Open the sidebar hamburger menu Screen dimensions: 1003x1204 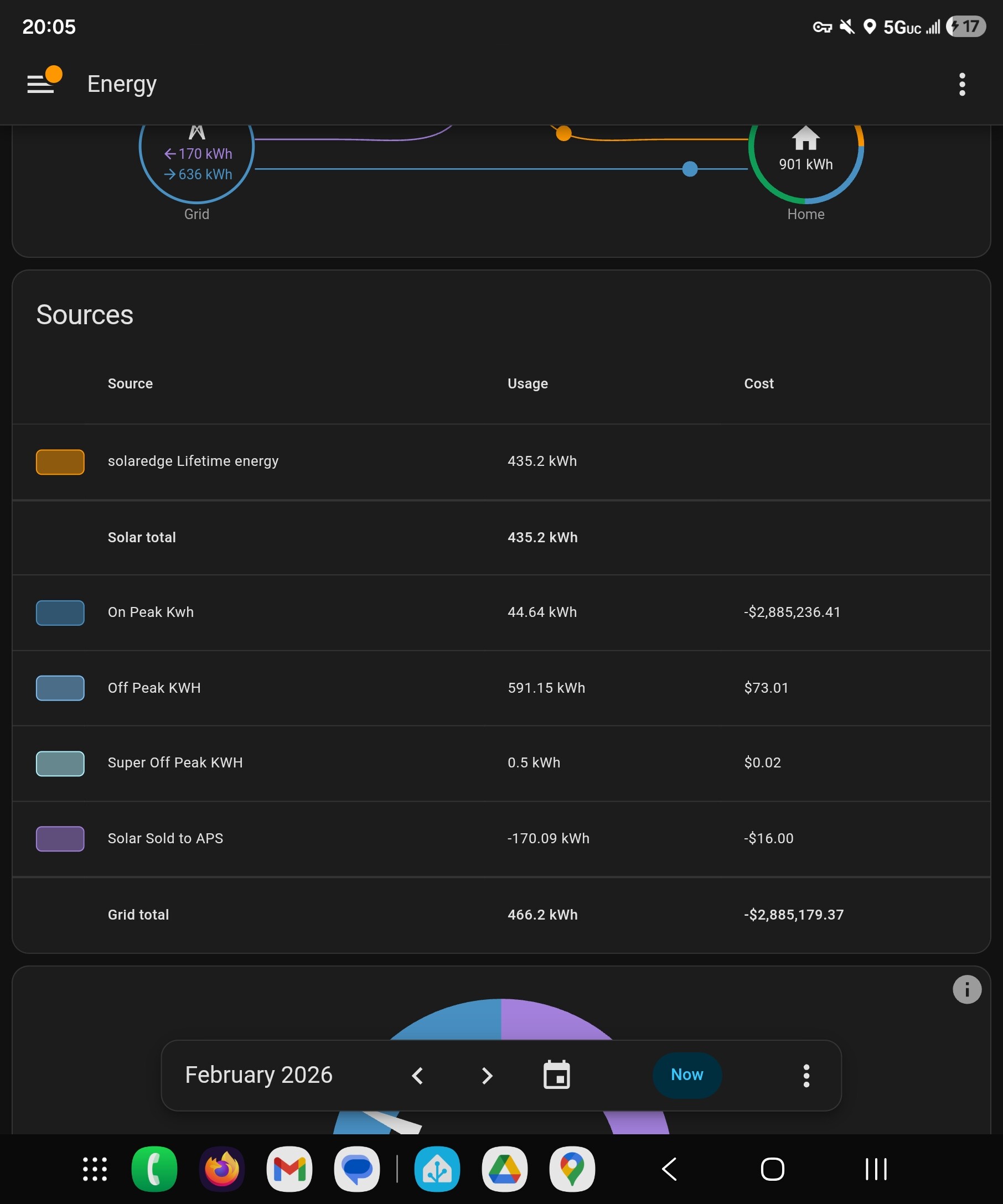point(41,84)
